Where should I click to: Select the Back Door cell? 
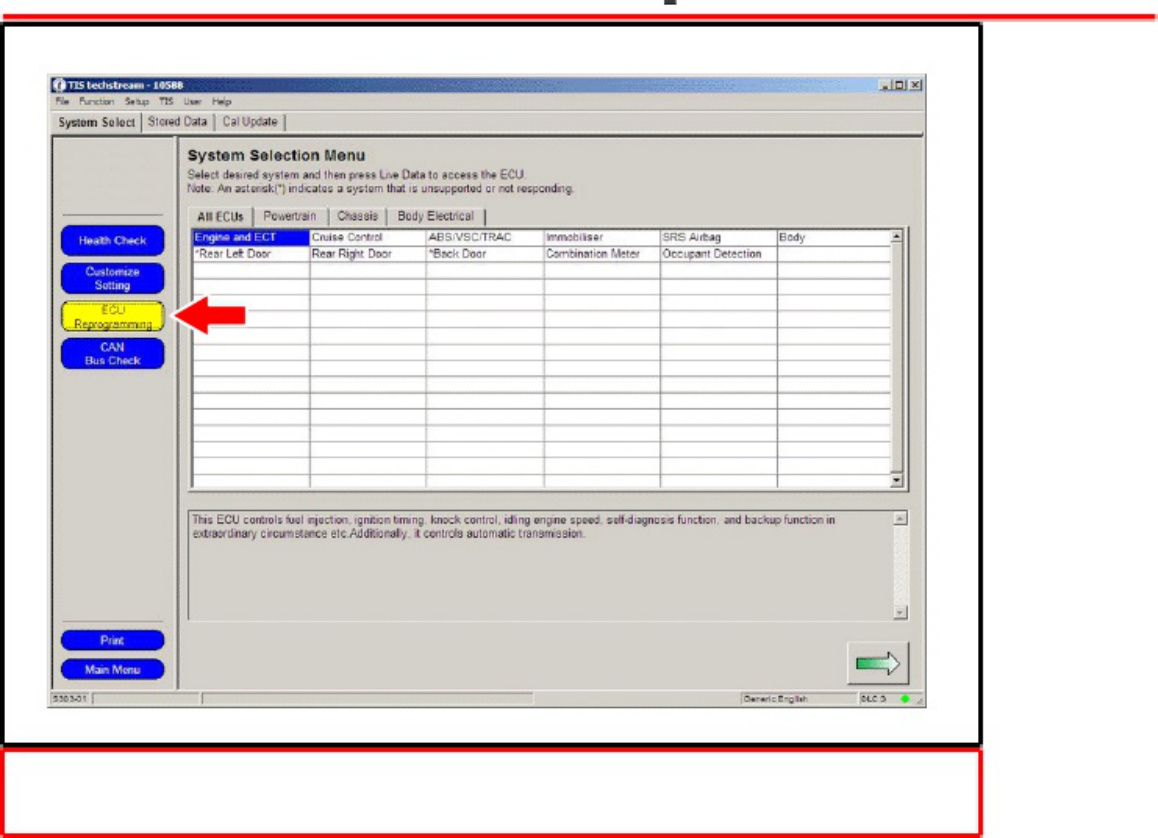tap(484, 254)
